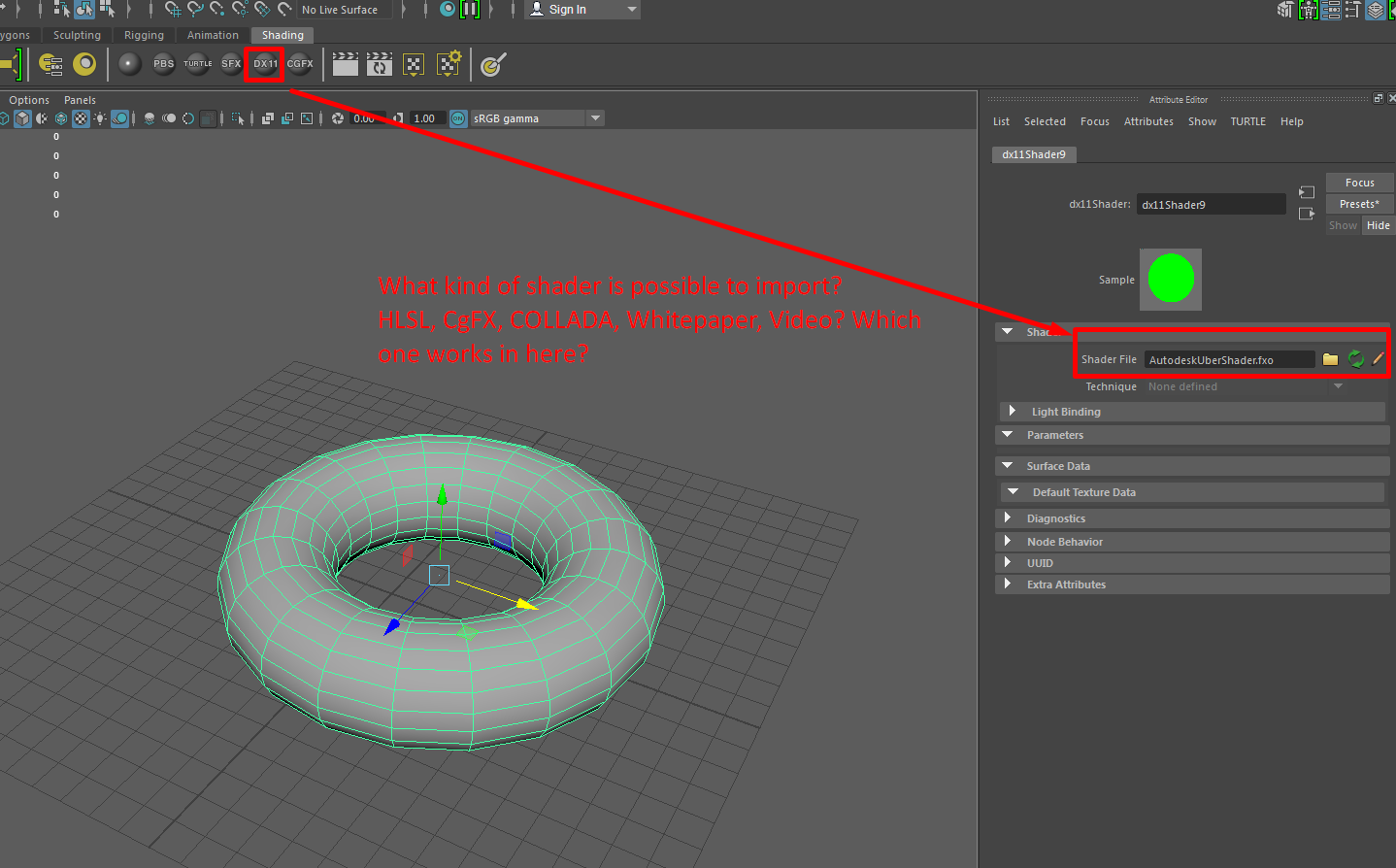This screenshot has height=868, width=1396.
Task: Toggle the sRGB gamma ON button
Action: click(x=456, y=117)
